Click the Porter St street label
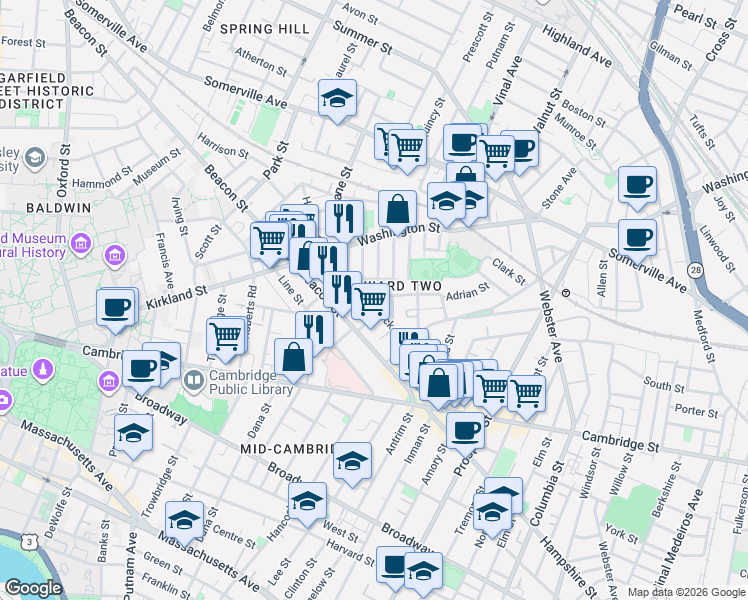This screenshot has width=748, height=600. click(696, 410)
